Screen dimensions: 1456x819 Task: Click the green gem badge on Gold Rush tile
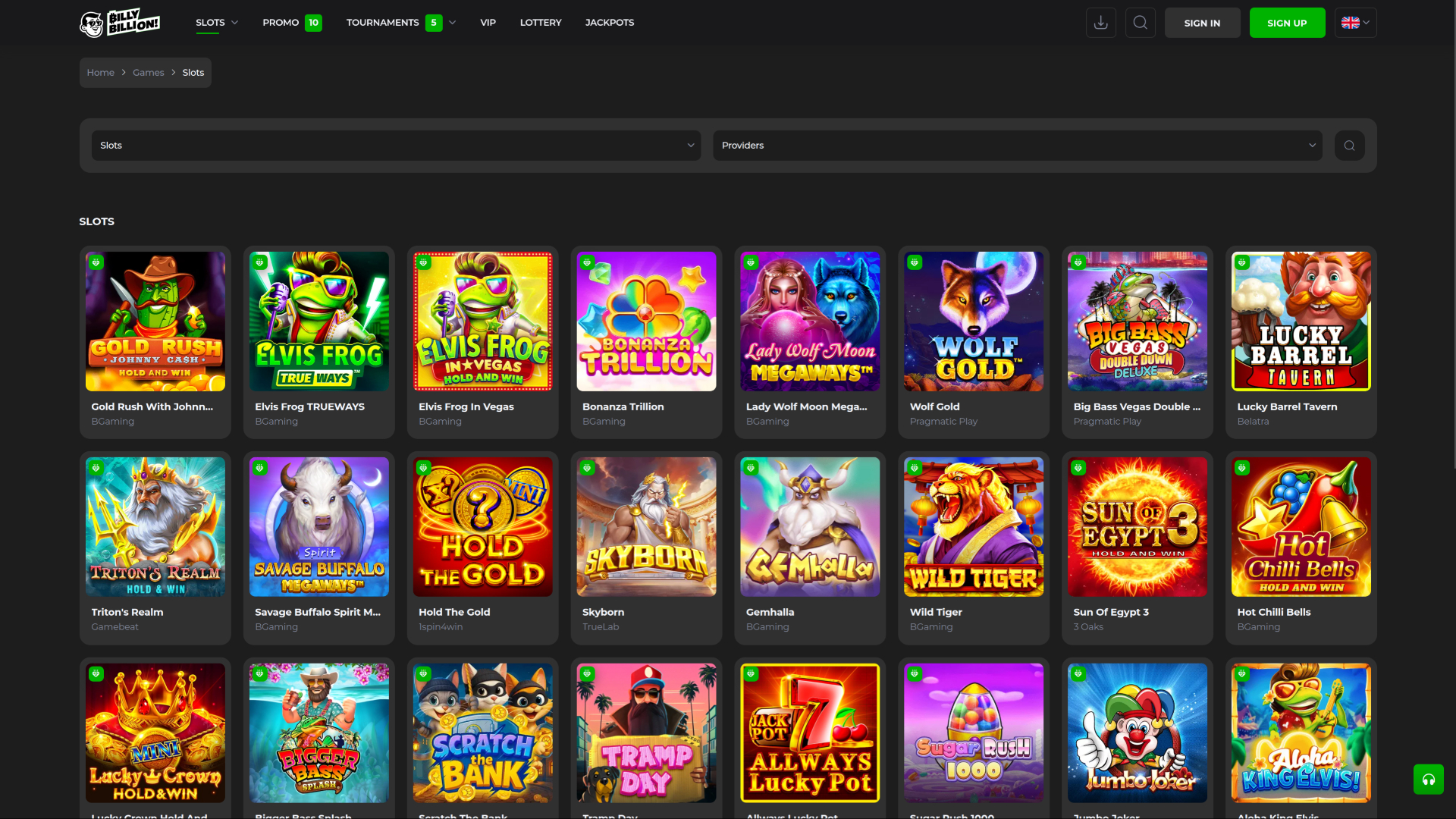tap(96, 262)
